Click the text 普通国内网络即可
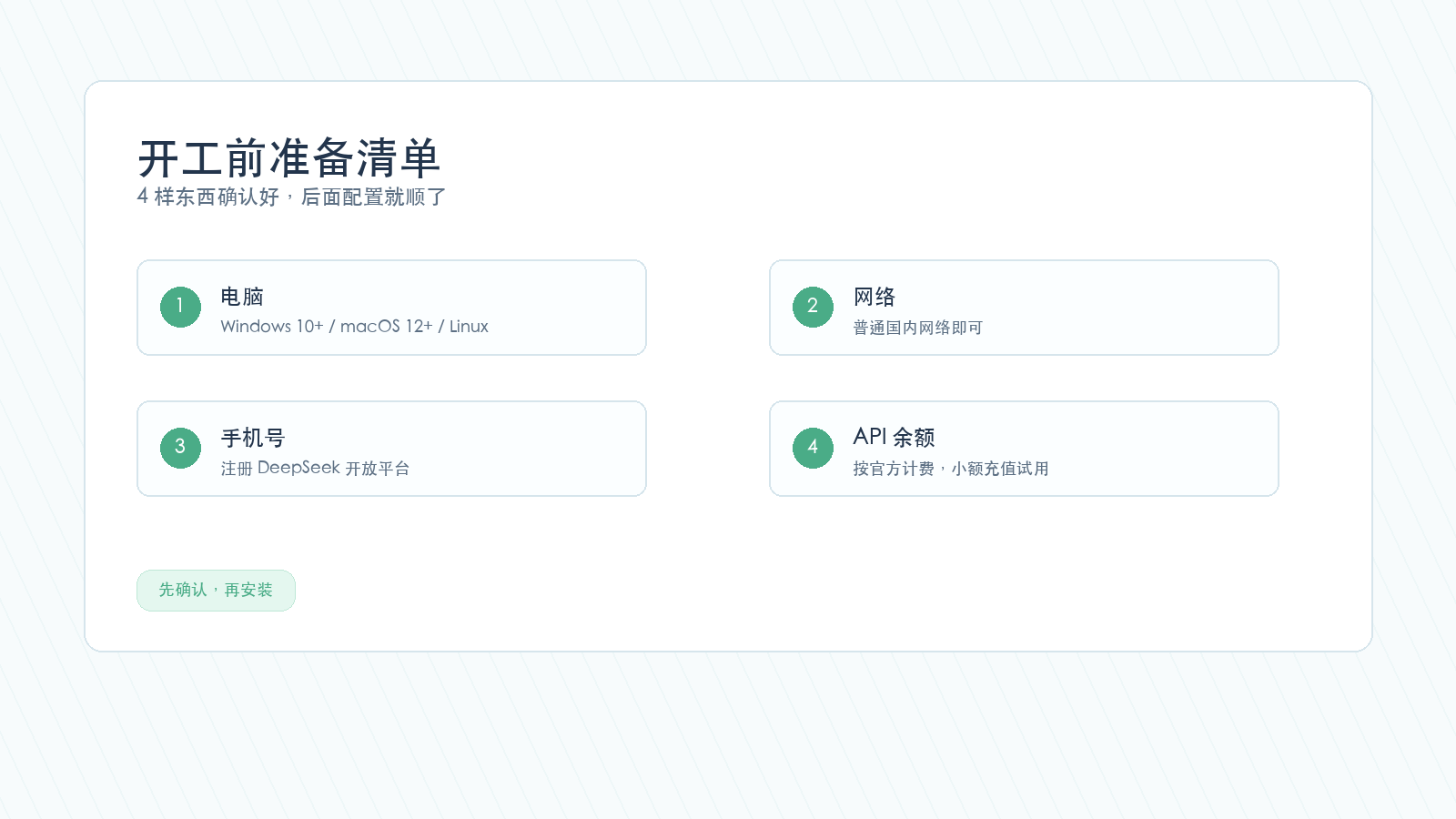The width and height of the screenshot is (1456, 819). click(917, 328)
